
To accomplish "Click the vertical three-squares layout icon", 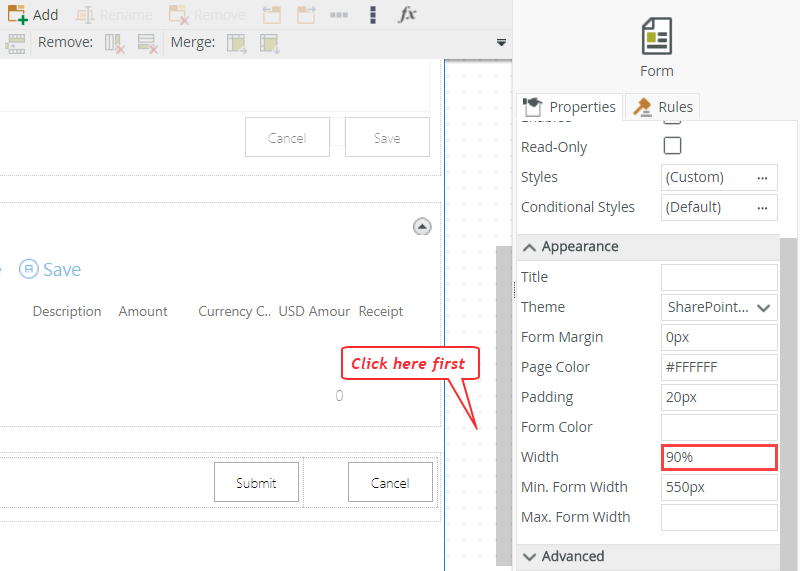I will (x=373, y=15).
